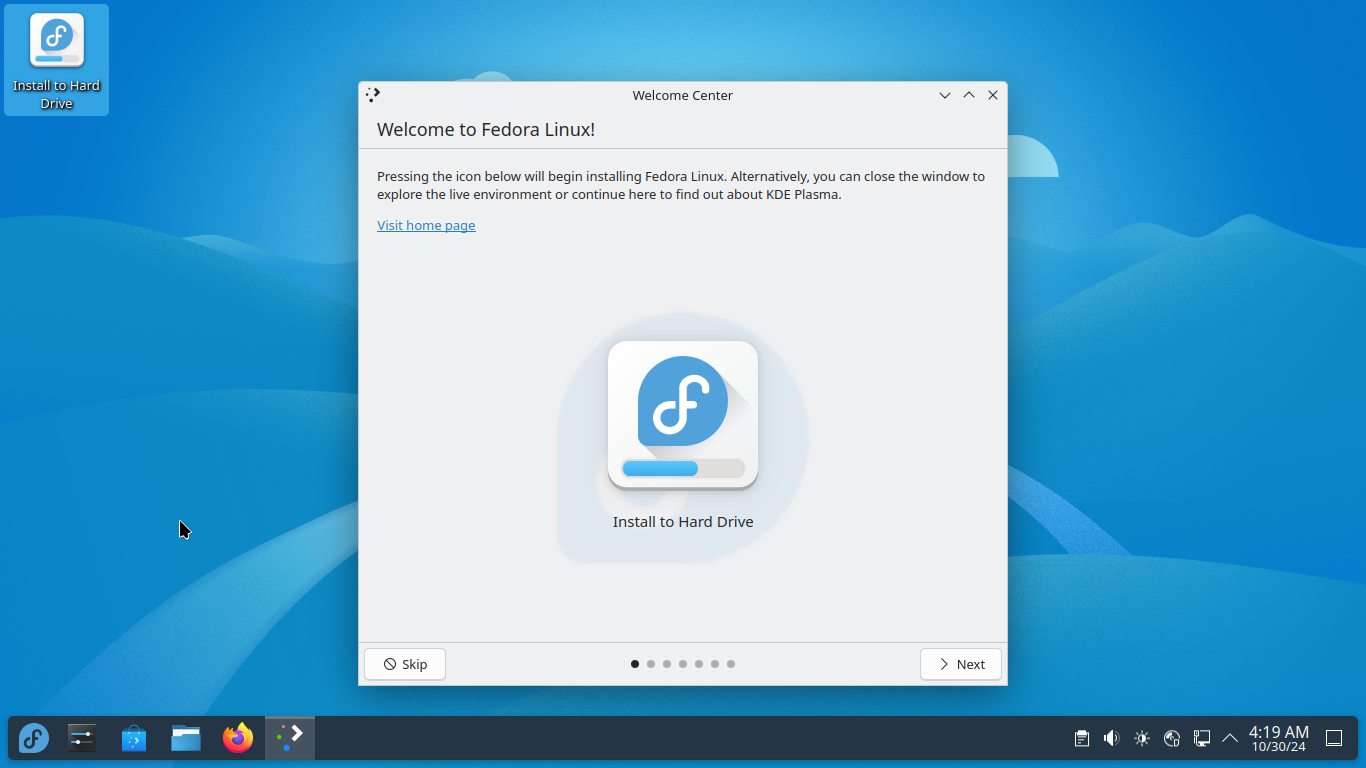
Task: Click the "Welcome Center" window title text
Action: pyautogui.click(x=683, y=96)
